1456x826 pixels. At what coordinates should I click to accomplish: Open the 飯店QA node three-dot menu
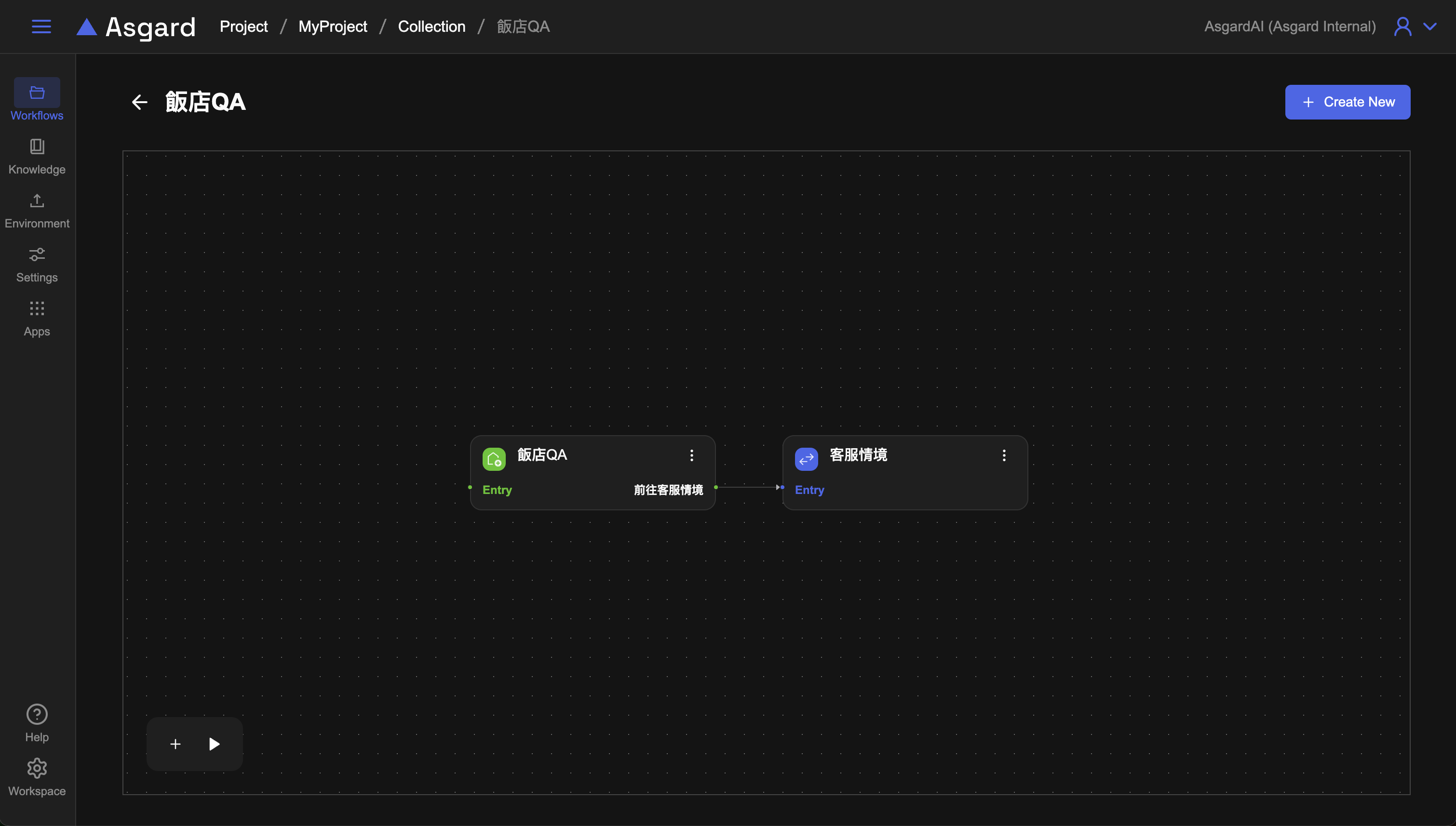click(x=692, y=455)
